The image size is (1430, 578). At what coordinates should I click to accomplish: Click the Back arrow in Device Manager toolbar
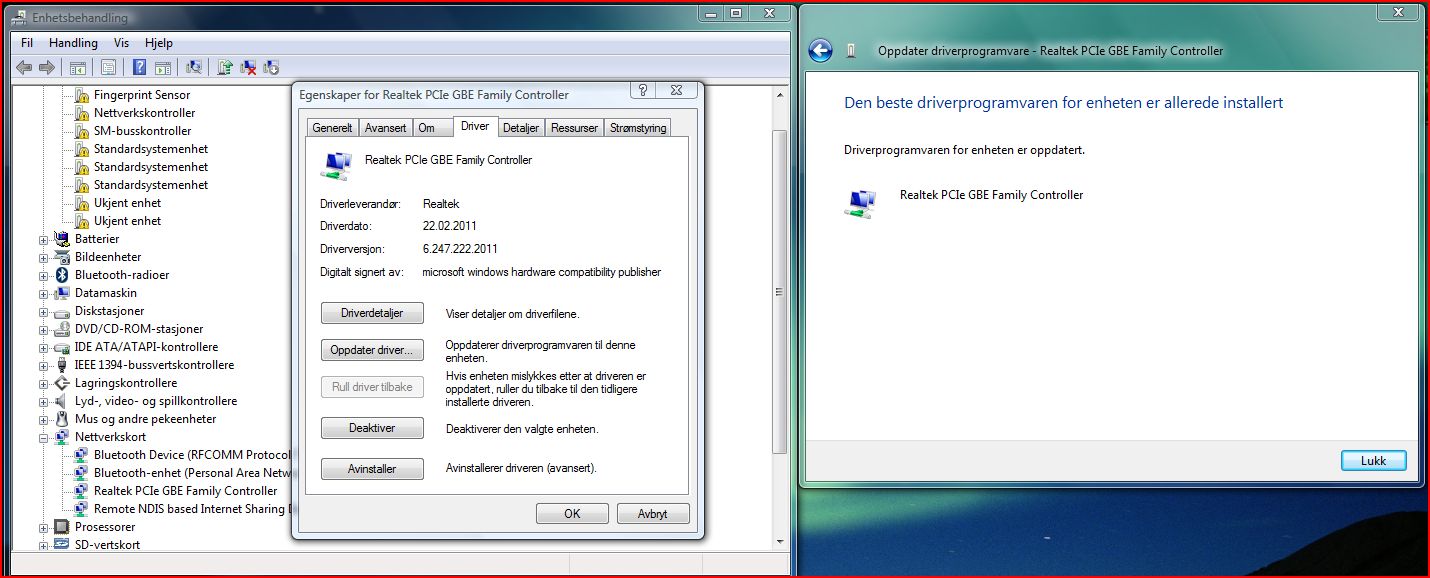point(24,67)
